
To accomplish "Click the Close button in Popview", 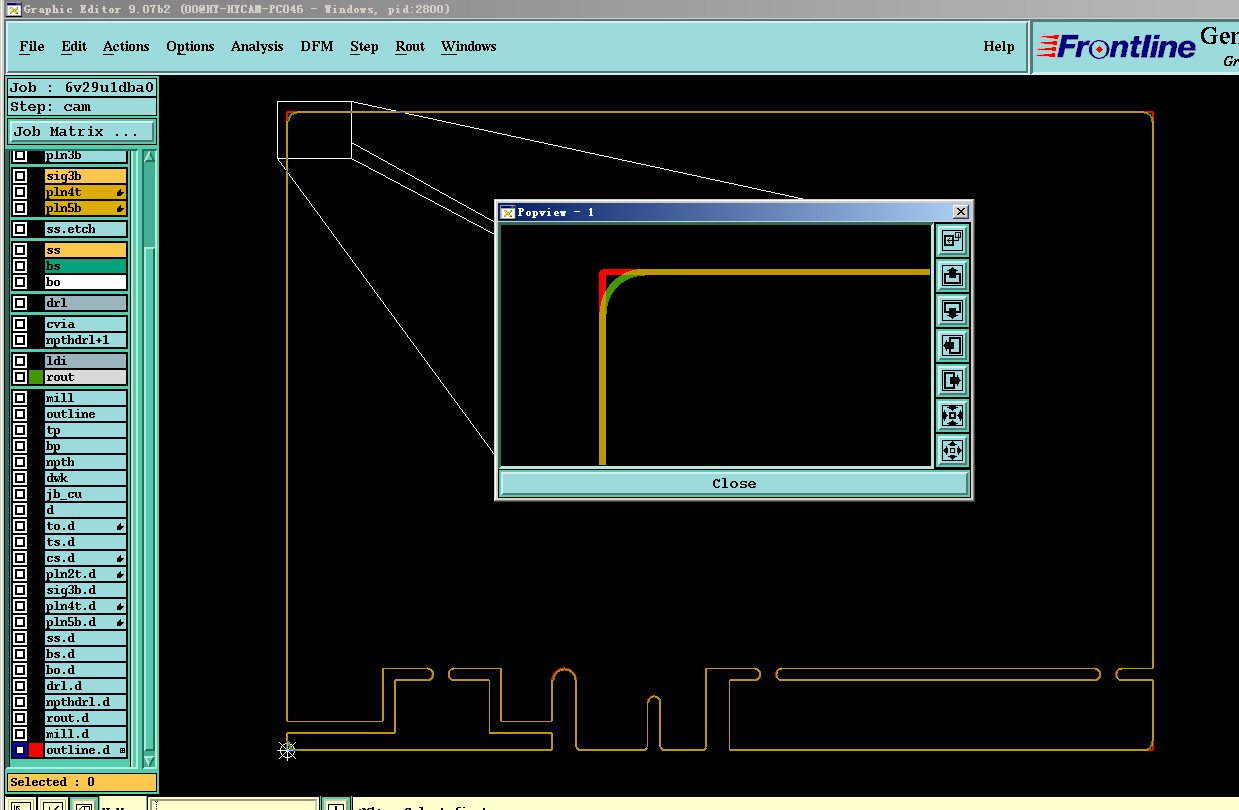I will [734, 483].
